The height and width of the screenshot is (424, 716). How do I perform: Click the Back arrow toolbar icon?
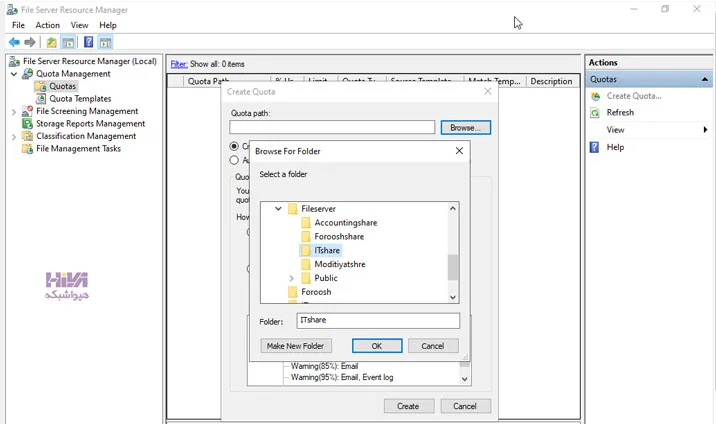coord(14,42)
